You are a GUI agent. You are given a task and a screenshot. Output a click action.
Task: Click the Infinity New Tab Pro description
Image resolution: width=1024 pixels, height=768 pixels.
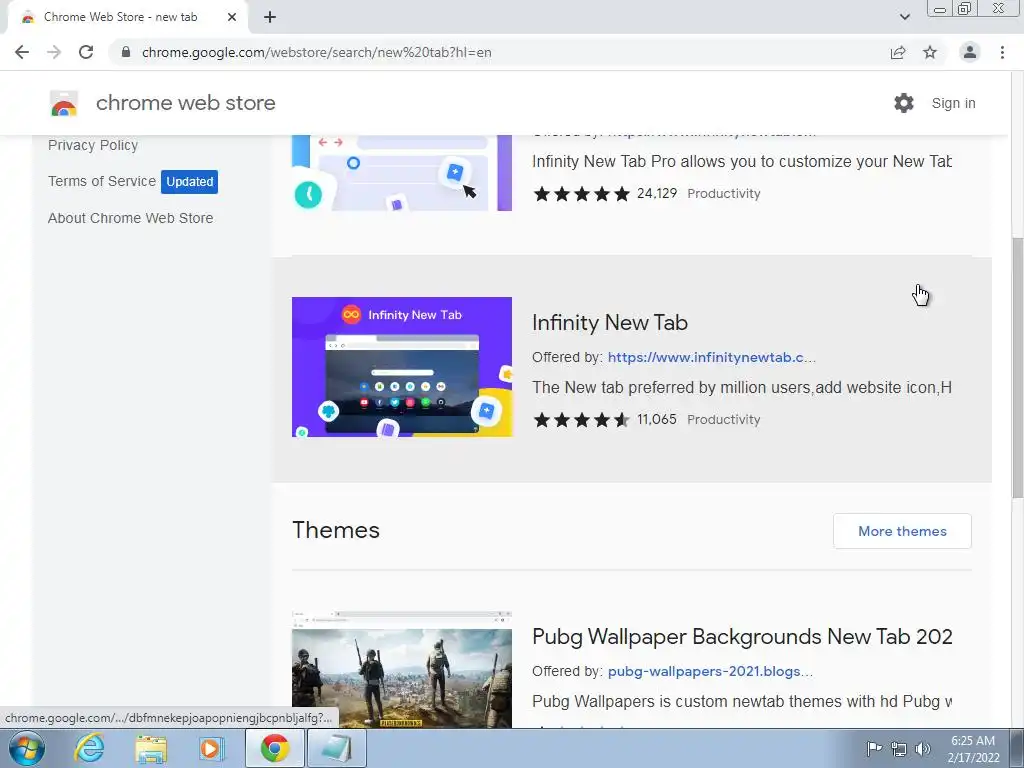click(742, 162)
